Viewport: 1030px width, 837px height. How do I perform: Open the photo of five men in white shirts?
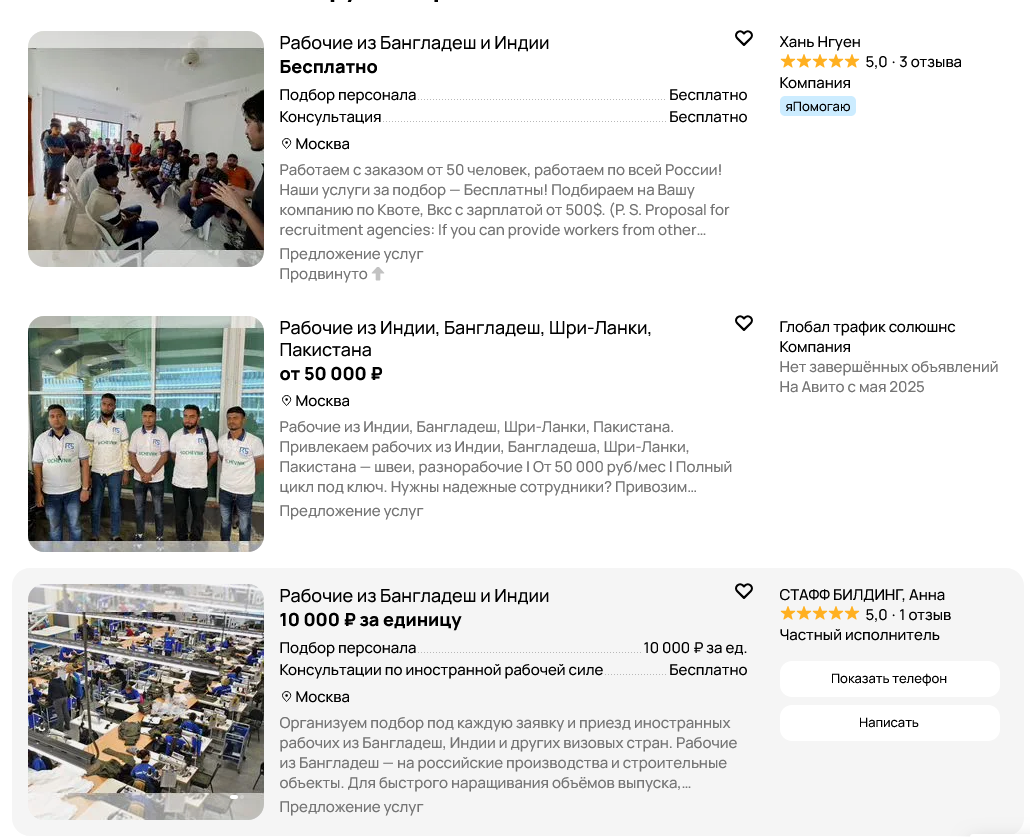tap(146, 434)
